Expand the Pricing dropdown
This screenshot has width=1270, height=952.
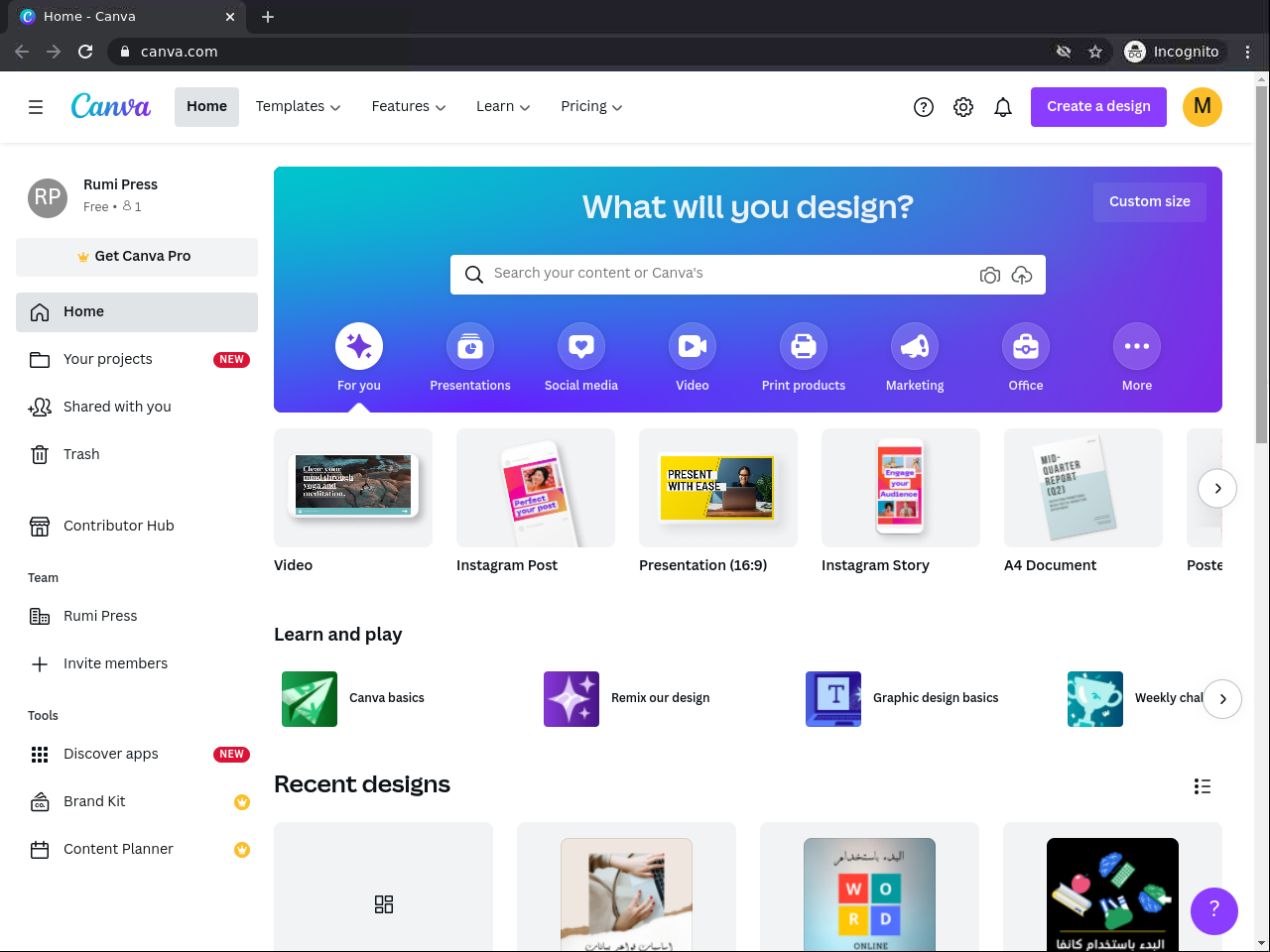(x=591, y=107)
